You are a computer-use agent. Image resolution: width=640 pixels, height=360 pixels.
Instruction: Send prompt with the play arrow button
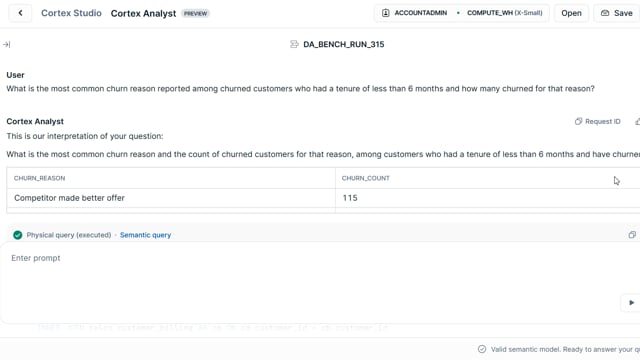pyautogui.click(x=631, y=302)
